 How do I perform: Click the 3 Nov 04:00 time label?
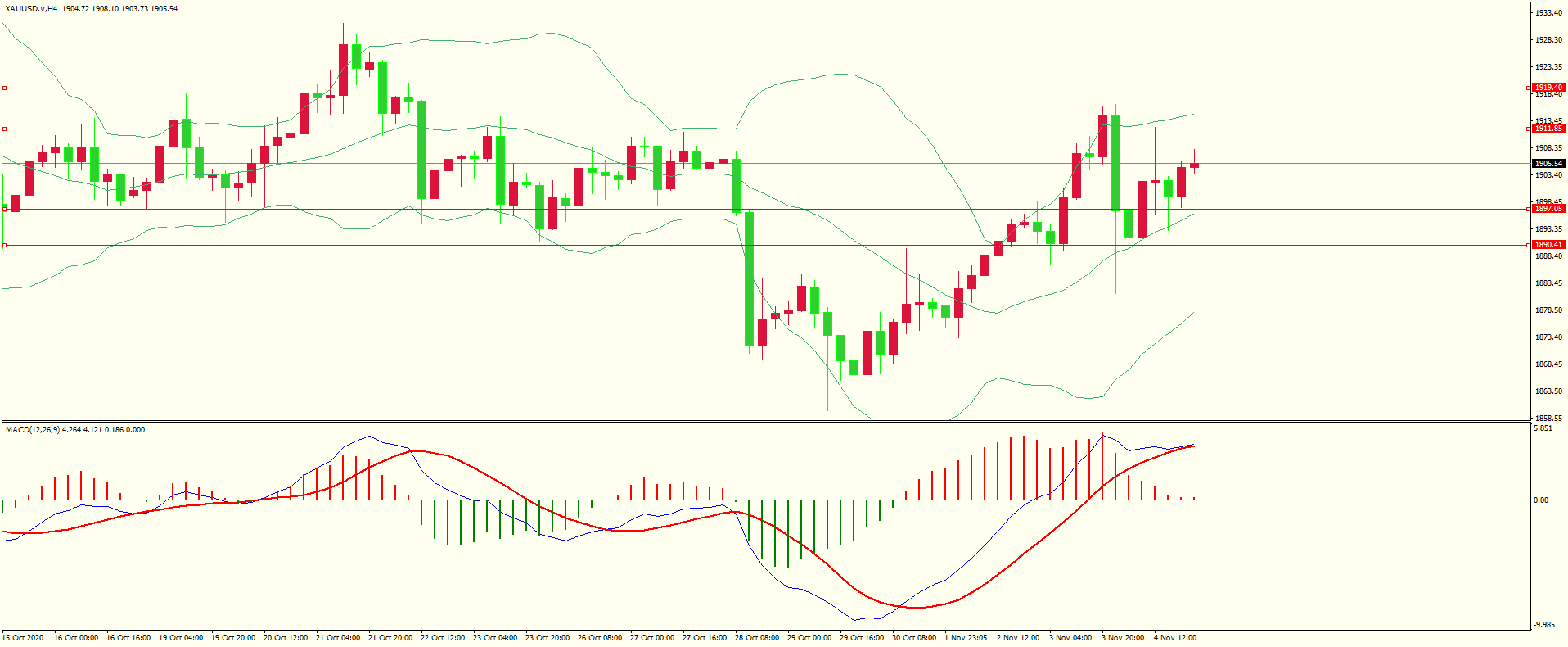click(x=1070, y=638)
